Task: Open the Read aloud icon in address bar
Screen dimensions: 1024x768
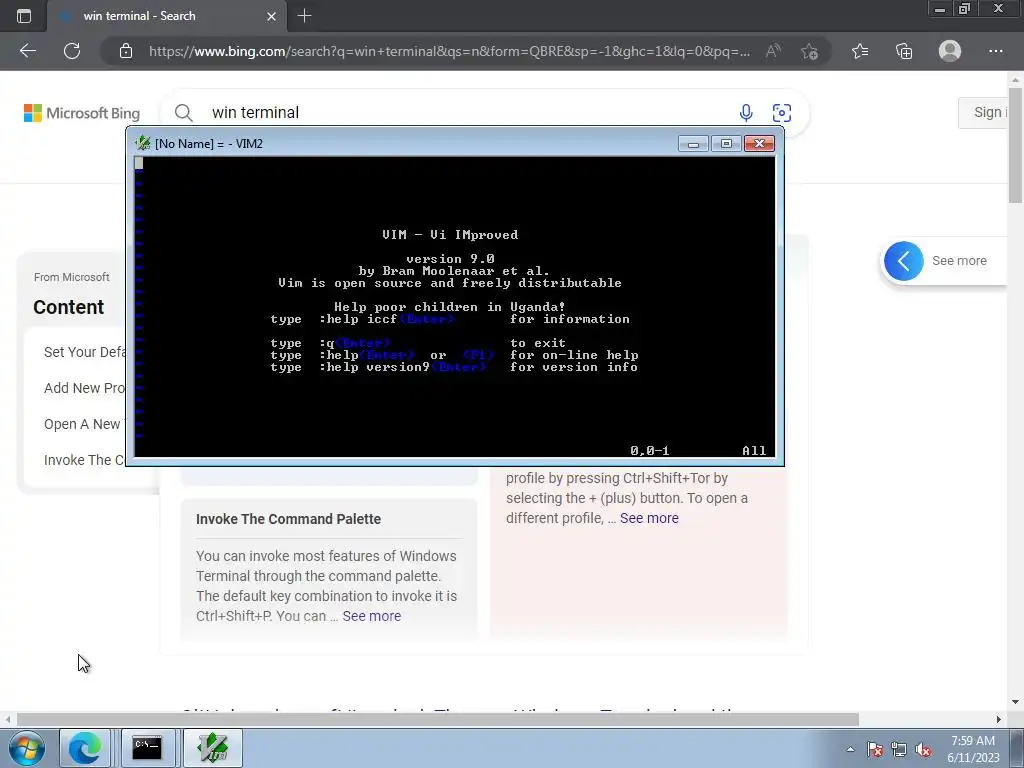Action: click(x=773, y=51)
